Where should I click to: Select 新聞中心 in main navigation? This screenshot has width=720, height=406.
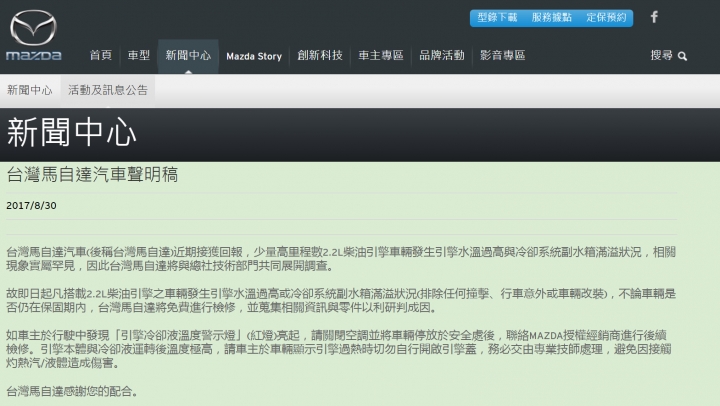point(188,56)
